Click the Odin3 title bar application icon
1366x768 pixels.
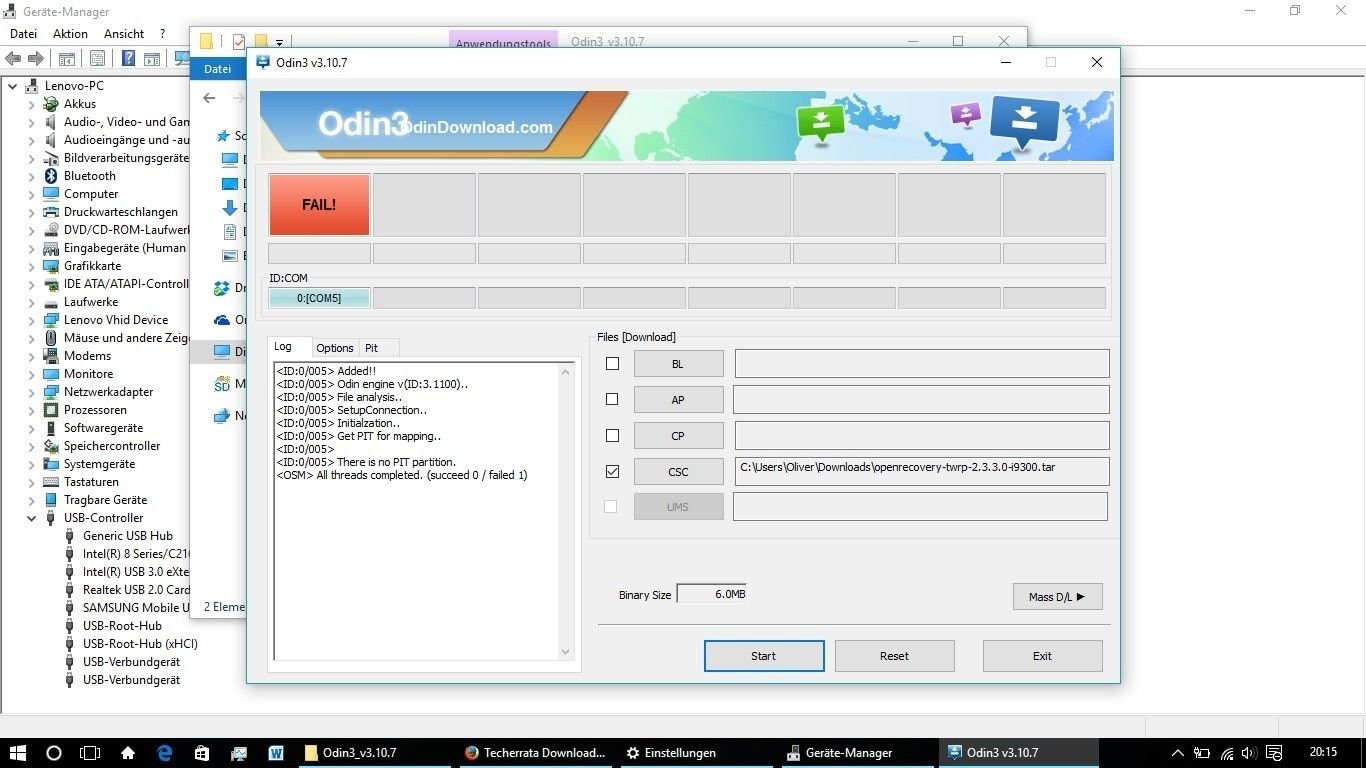[x=263, y=62]
